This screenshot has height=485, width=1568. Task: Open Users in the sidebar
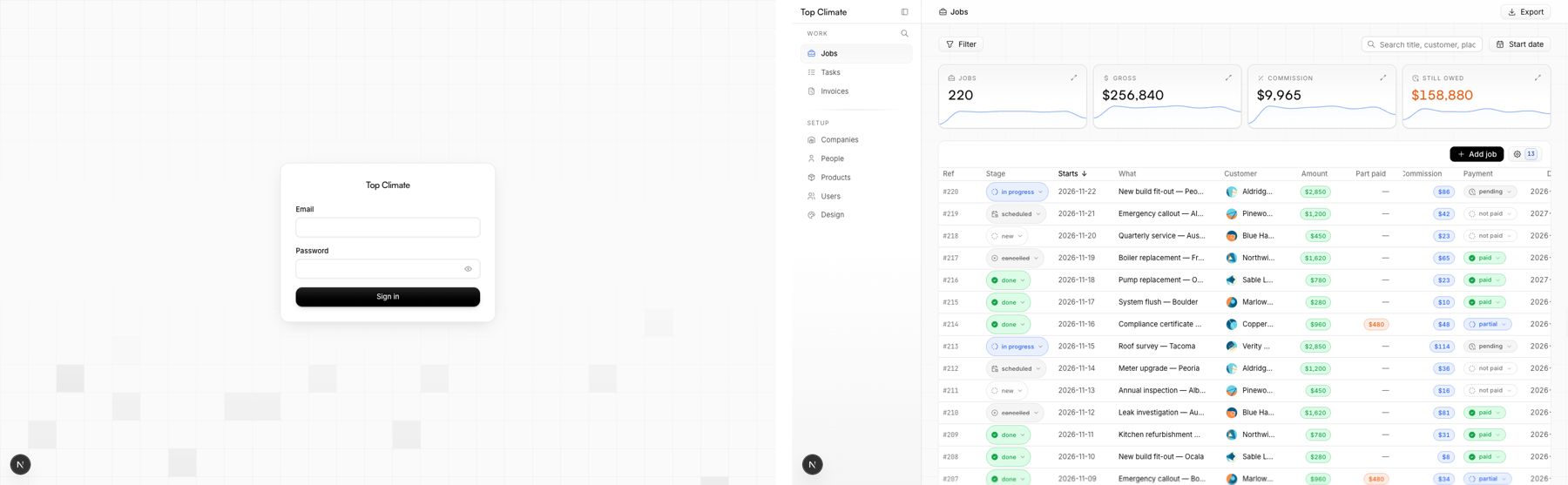coord(856,196)
